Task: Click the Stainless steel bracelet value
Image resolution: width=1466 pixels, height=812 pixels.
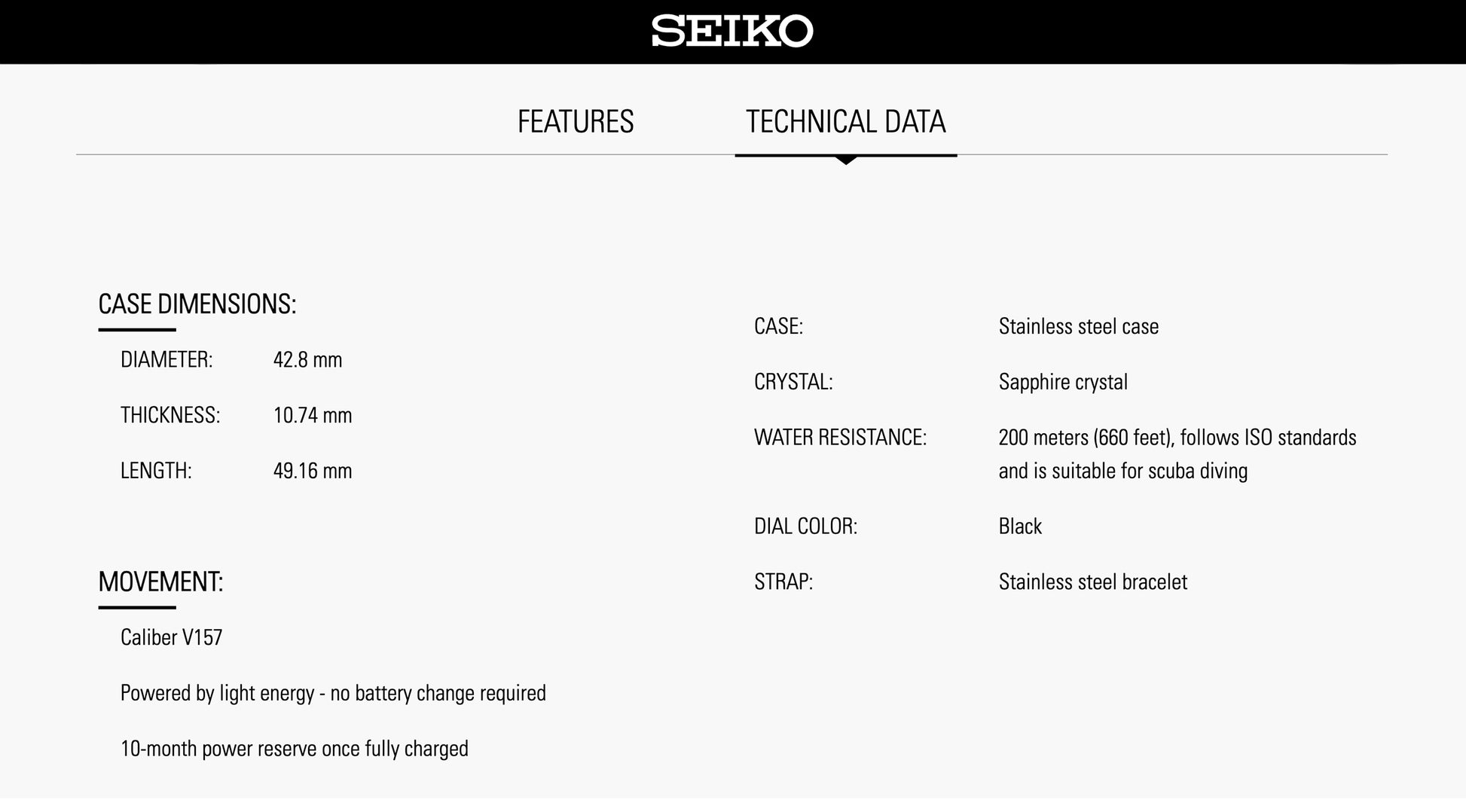Action: coord(1092,582)
